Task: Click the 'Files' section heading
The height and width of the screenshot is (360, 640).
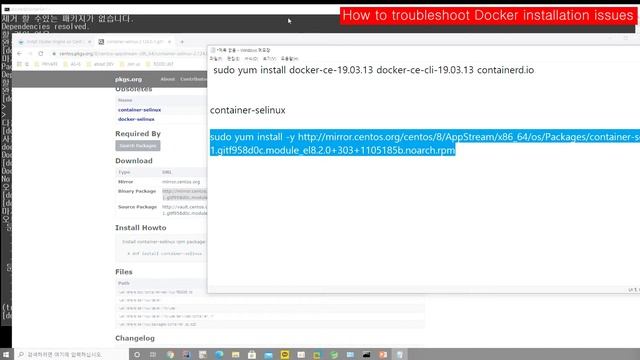Action: (124, 272)
